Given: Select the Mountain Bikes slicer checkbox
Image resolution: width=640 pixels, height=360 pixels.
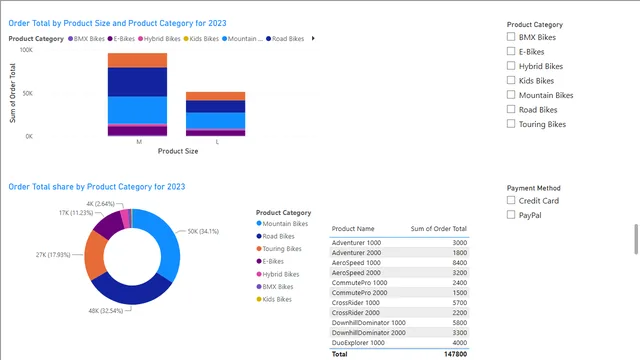Looking at the screenshot, I should coord(511,95).
